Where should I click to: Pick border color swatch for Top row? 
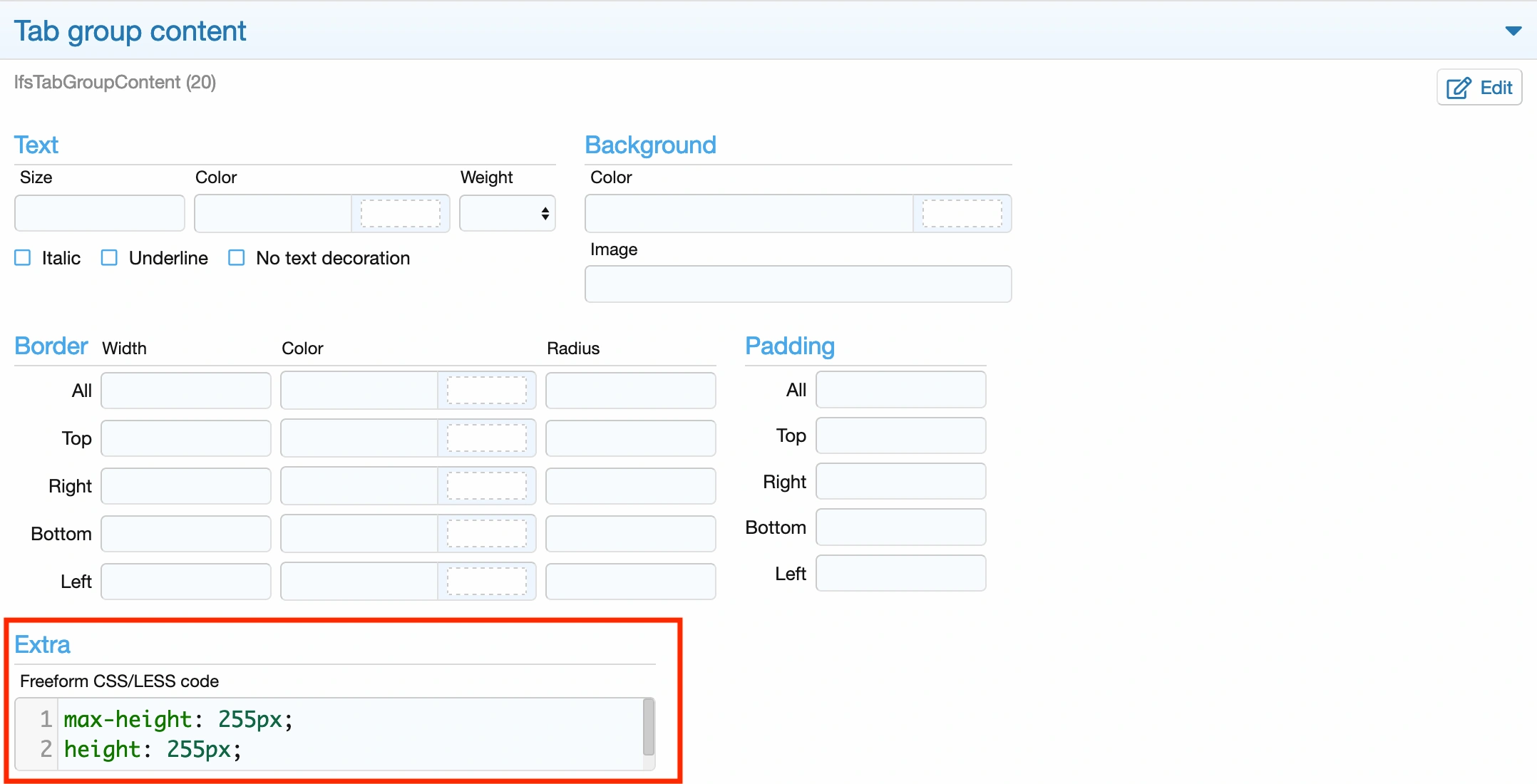pyautogui.click(x=486, y=438)
